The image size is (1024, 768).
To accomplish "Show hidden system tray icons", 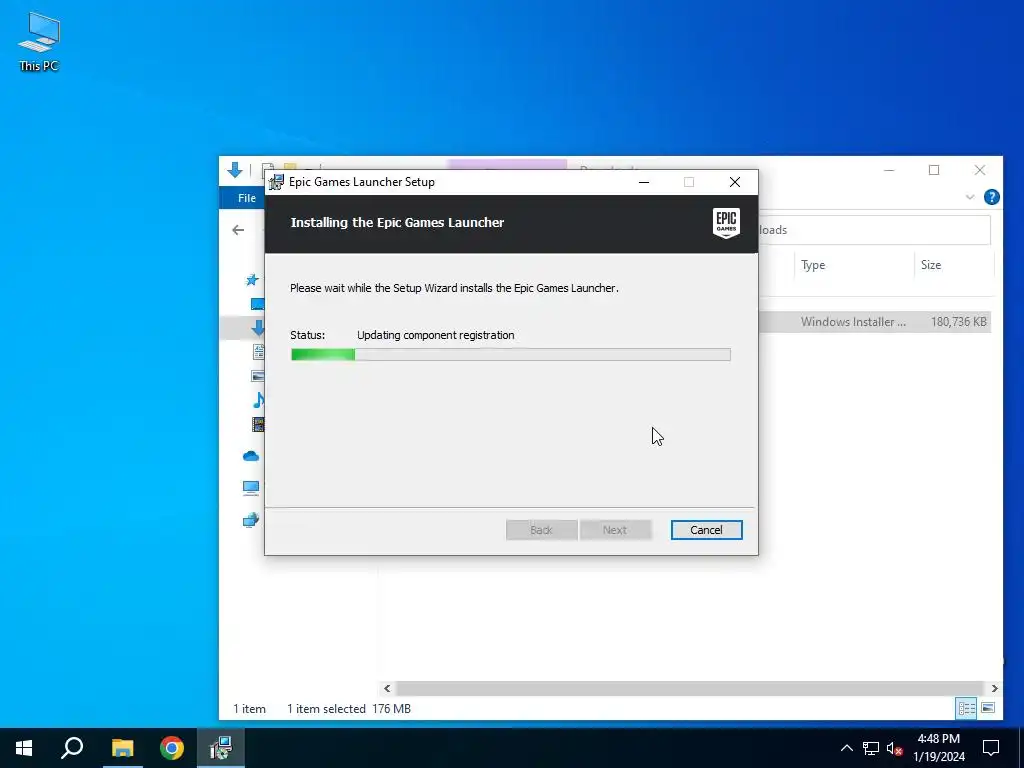I will tap(846, 748).
